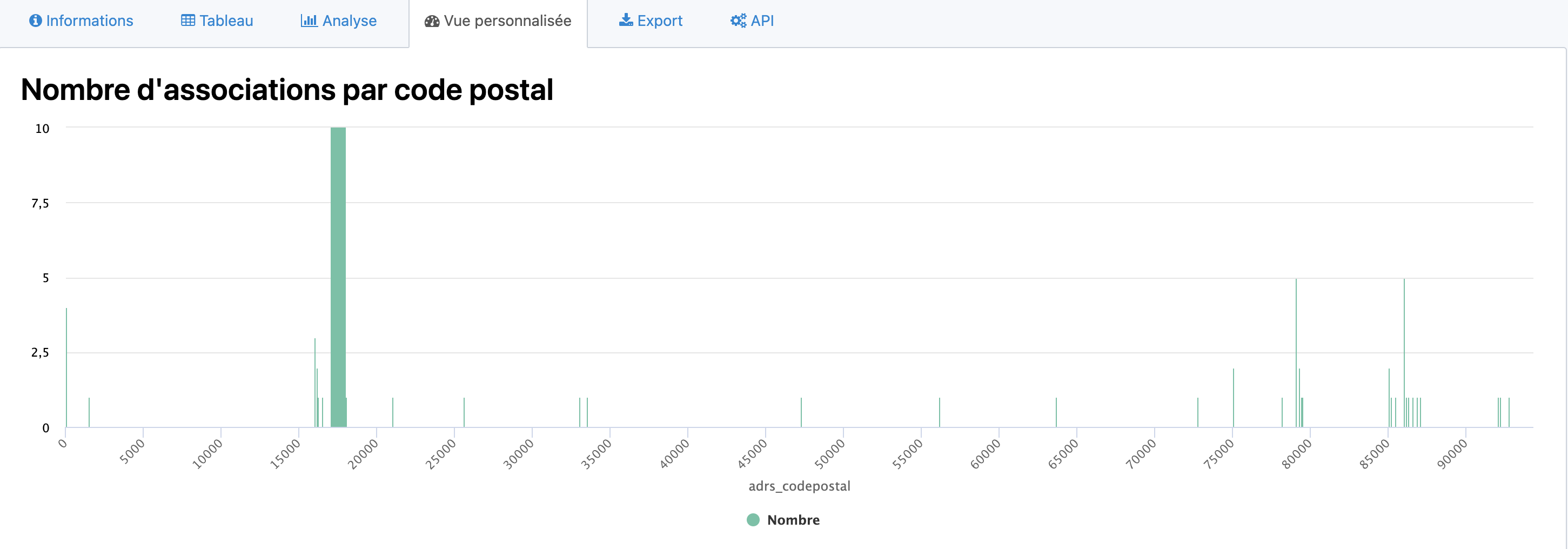The height and width of the screenshot is (549, 1568).
Task: Click the height-5 bar just after 85000
Action: 1404,353
